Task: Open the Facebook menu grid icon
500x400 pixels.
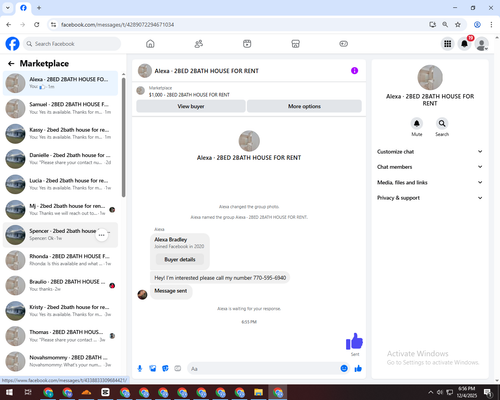Action: (x=448, y=44)
